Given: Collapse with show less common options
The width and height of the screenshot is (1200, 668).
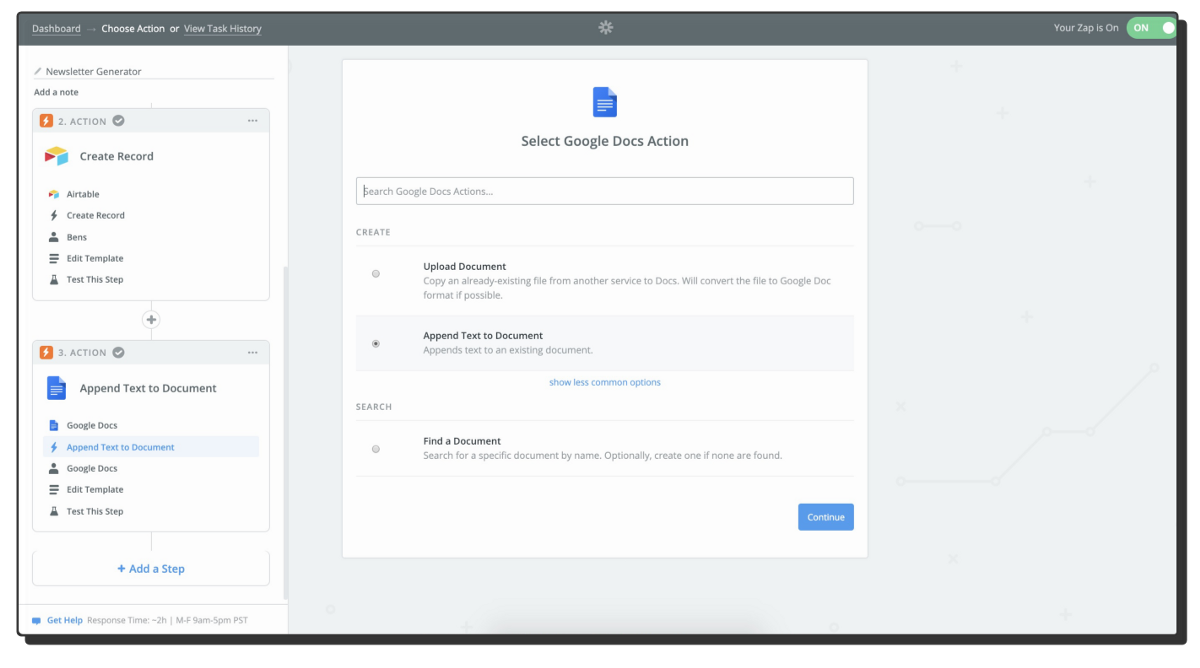Looking at the screenshot, I should (x=605, y=382).
